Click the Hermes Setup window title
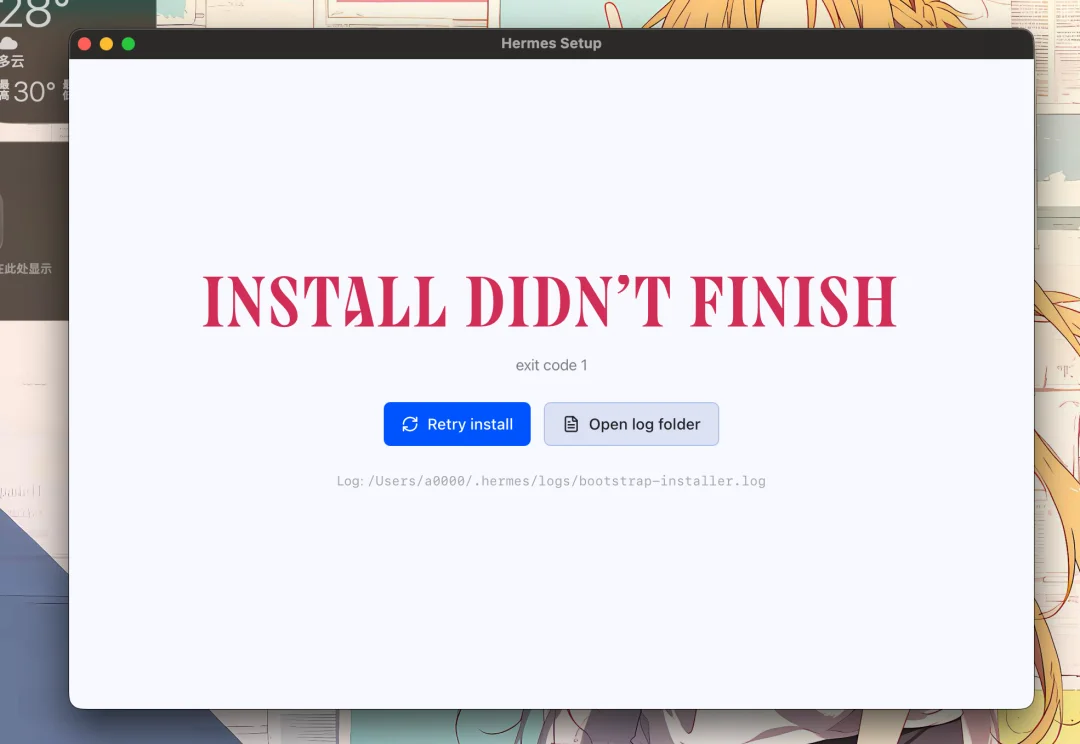1080x744 pixels. 551,43
